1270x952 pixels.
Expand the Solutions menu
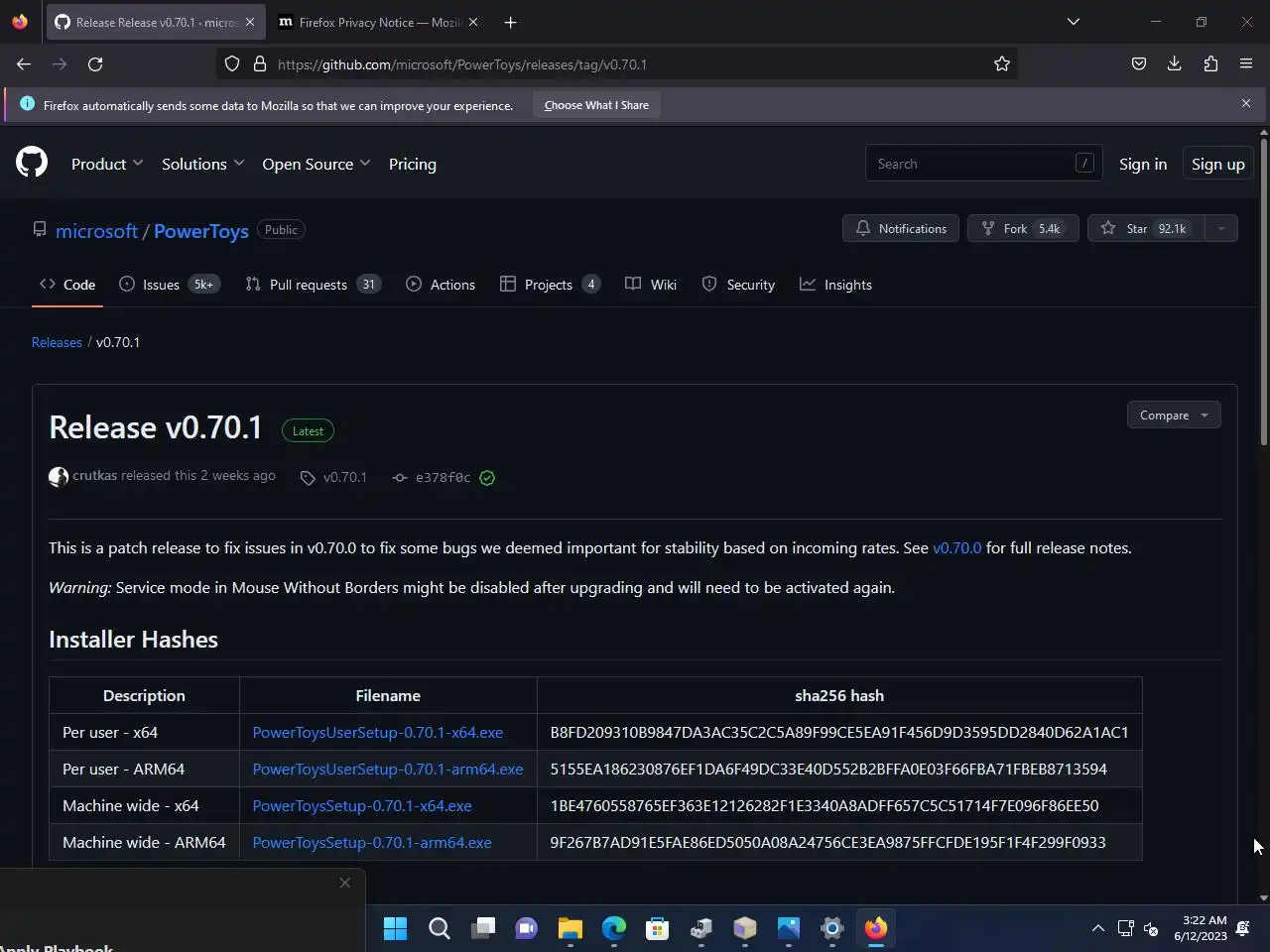pyautogui.click(x=202, y=164)
